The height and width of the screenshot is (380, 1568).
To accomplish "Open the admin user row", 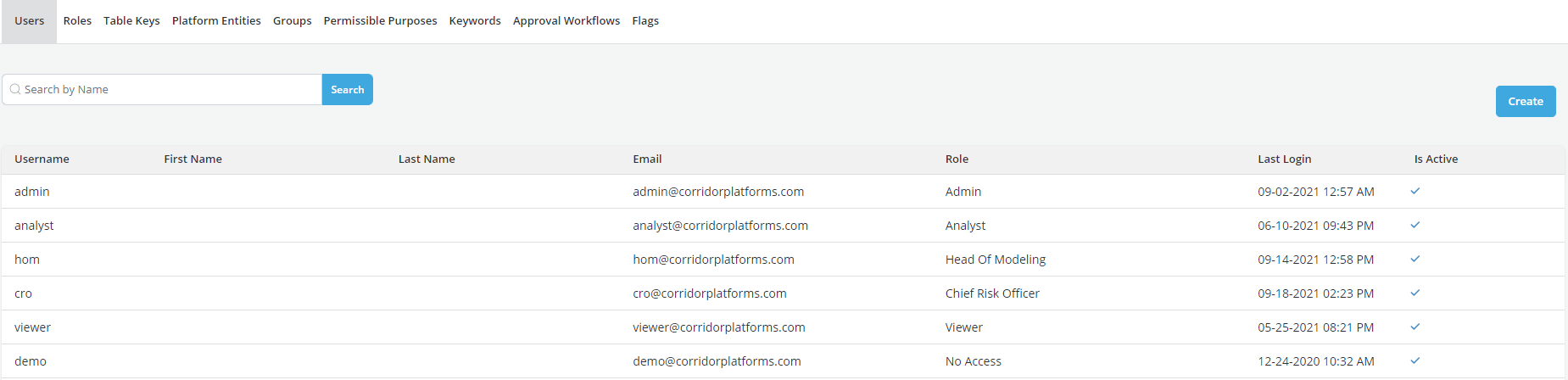I will (x=32, y=192).
